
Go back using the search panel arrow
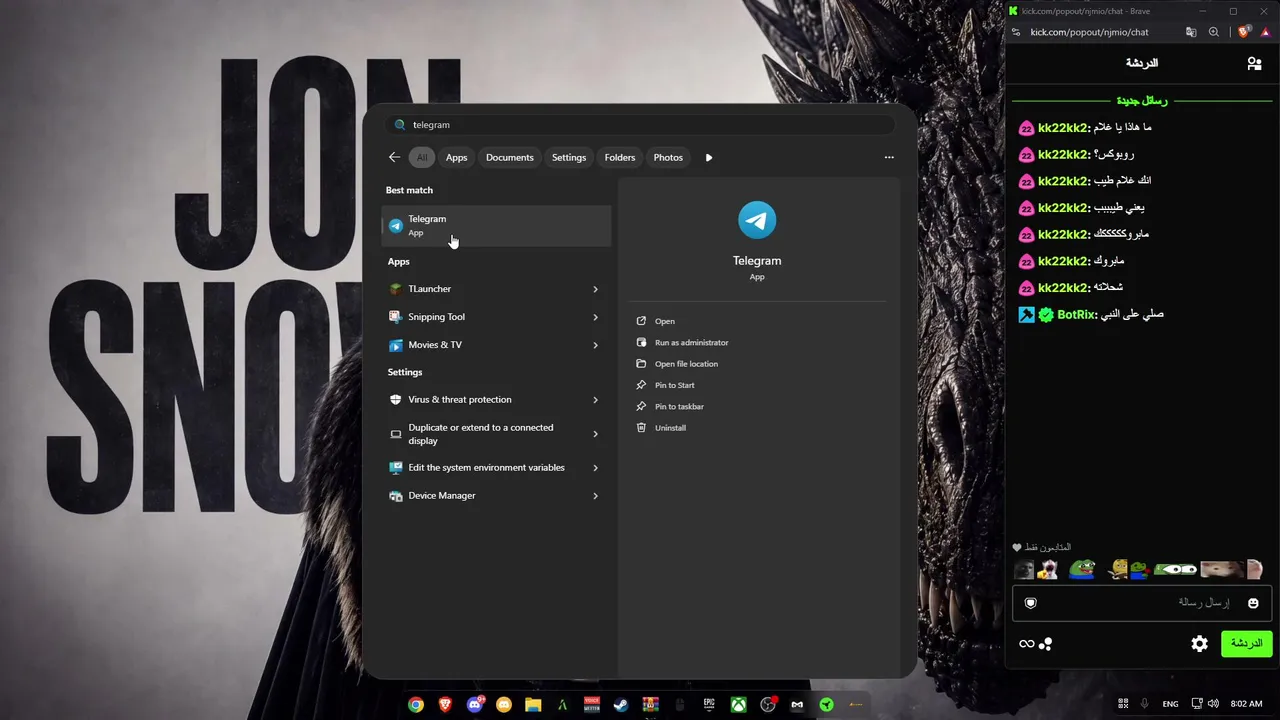[394, 157]
